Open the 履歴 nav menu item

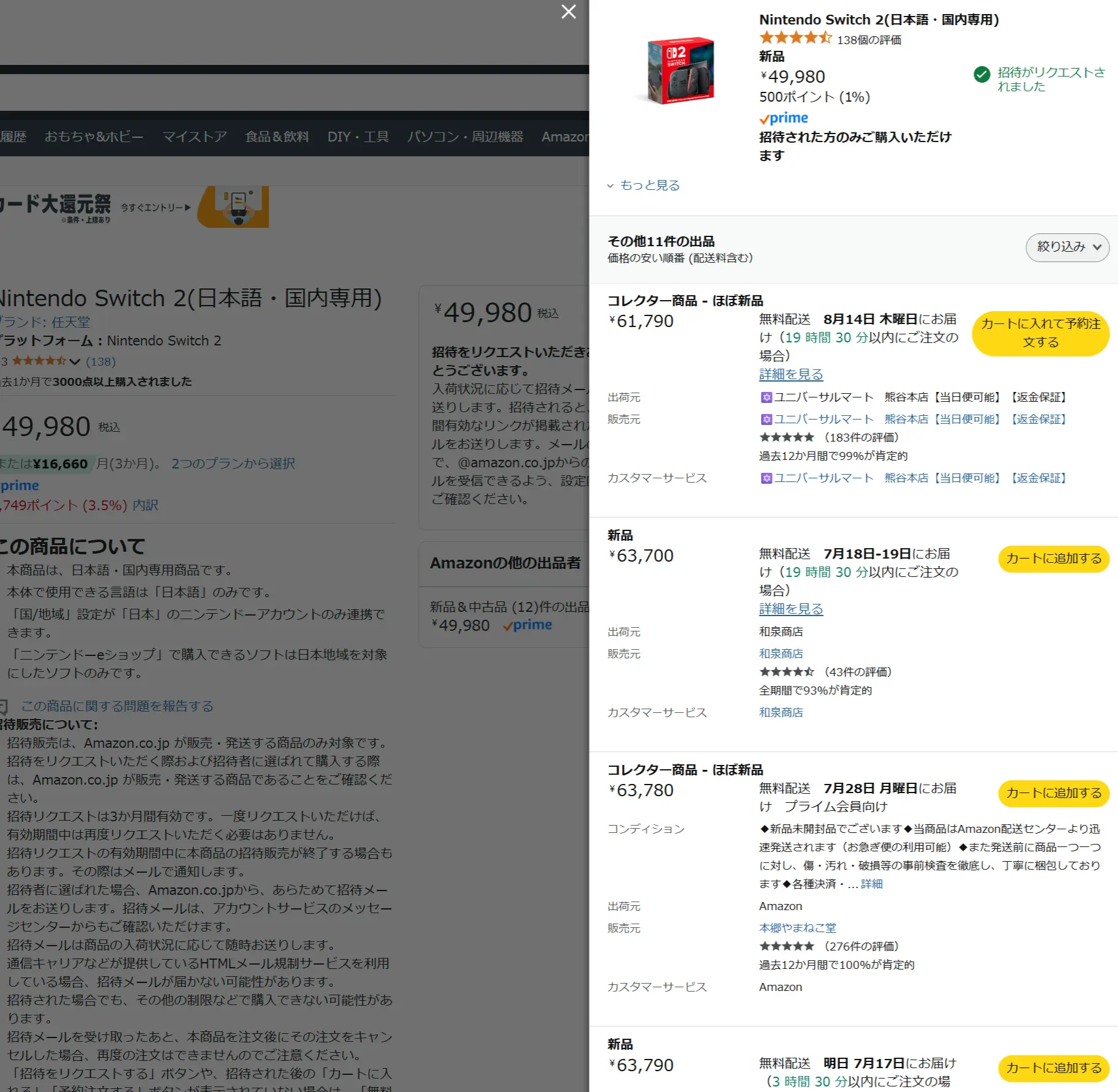(x=13, y=137)
